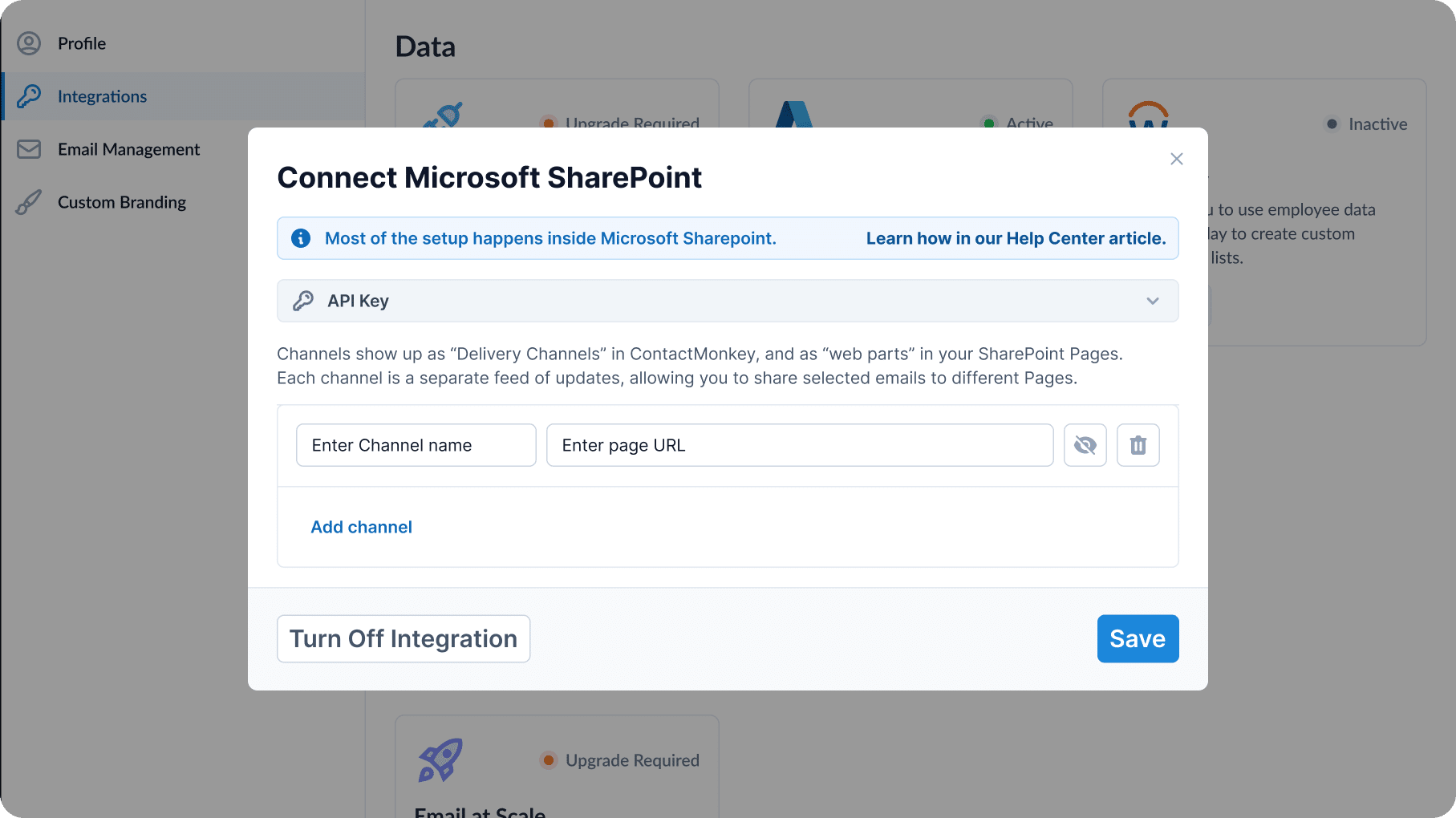Image resolution: width=1456 pixels, height=818 pixels.
Task: Open the Profile sidebar item
Action: [x=183, y=43]
